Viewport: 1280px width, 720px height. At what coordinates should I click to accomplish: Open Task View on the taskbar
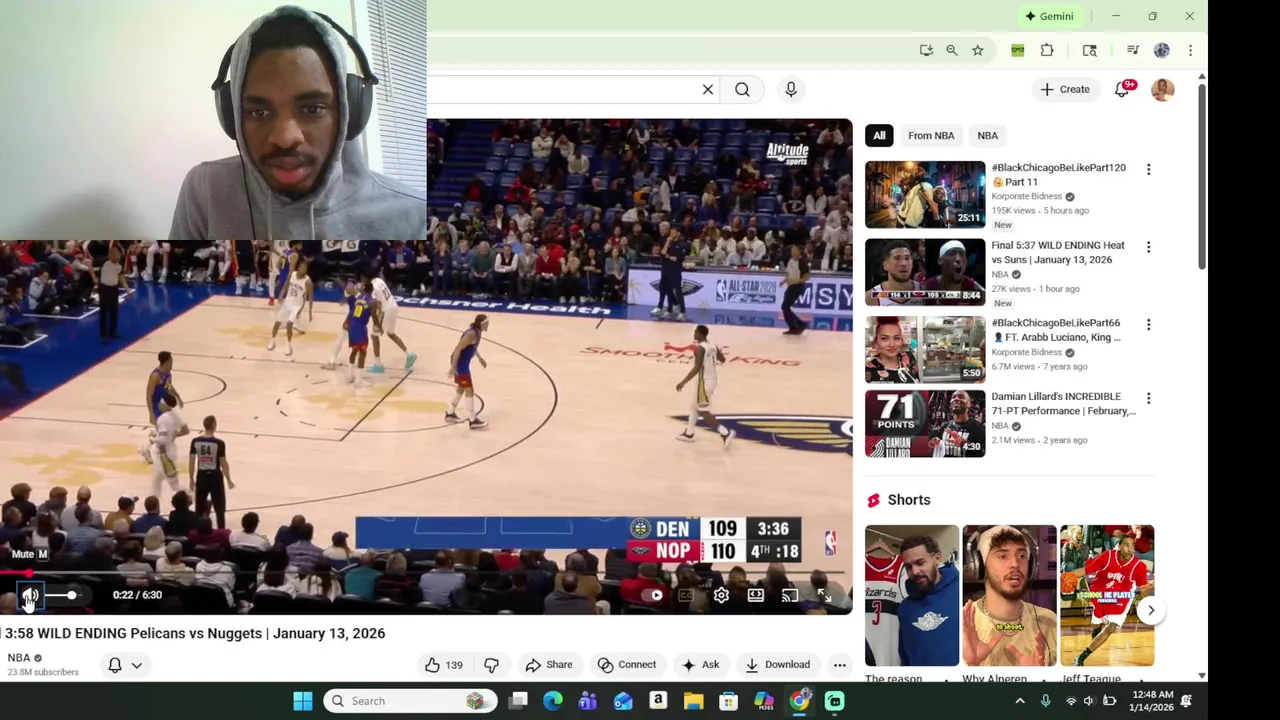click(x=518, y=701)
